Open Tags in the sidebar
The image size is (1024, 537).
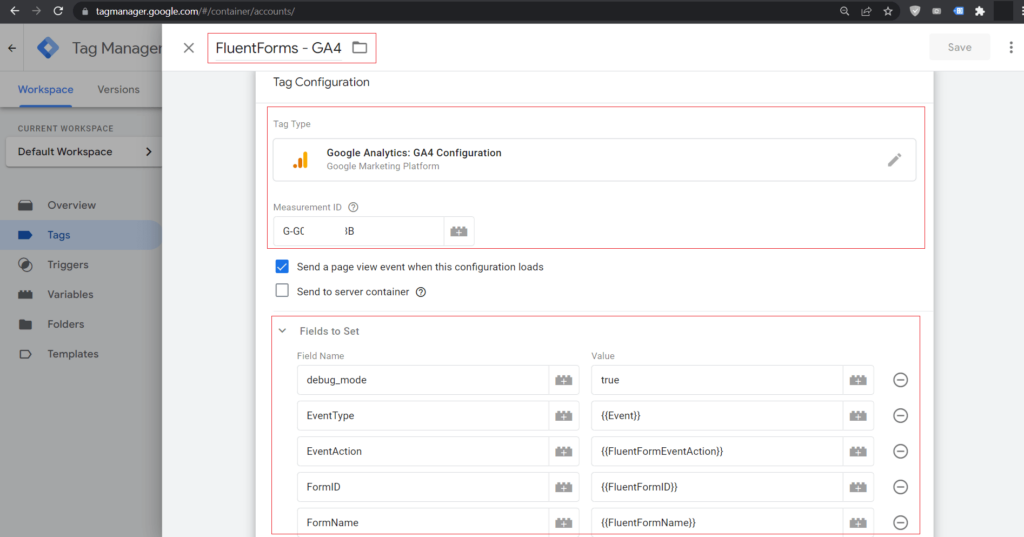point(81,235)
